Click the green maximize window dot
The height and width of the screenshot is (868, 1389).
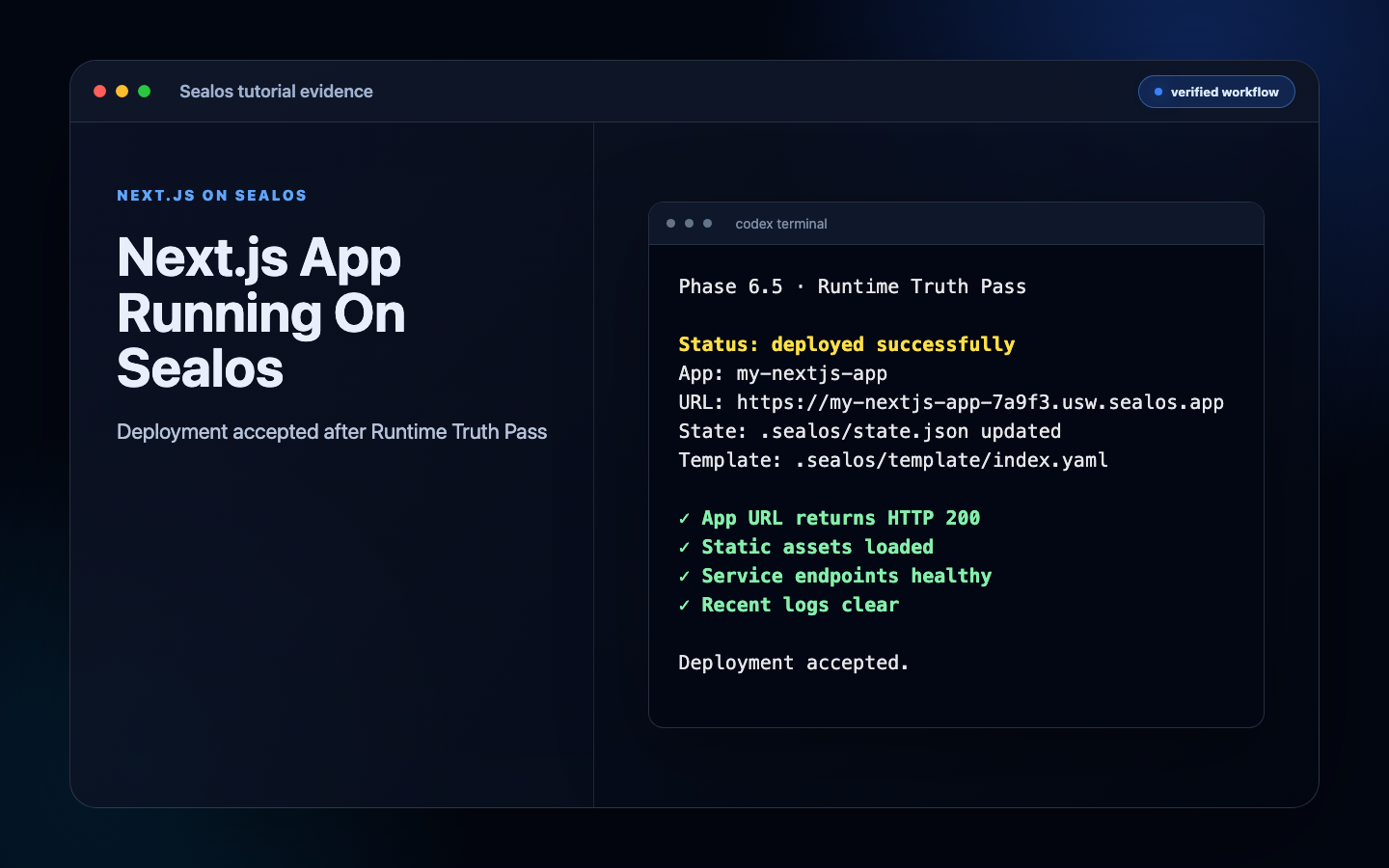(144, 92)
